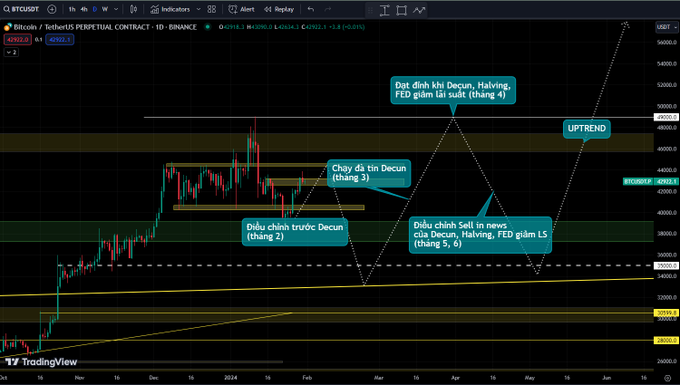Click the close value C42922.1
The image size is (680, 385).
pyautogui.click(x=314, y=27)
